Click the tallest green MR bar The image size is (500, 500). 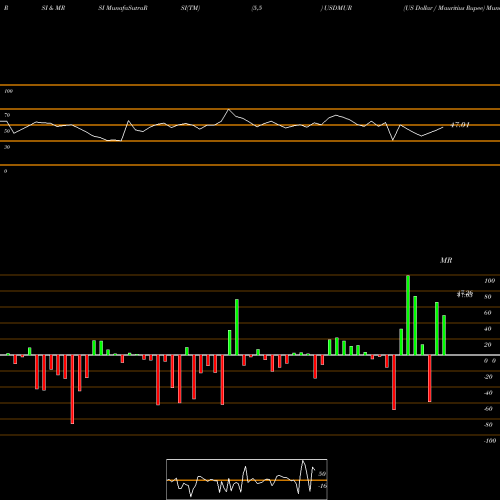(408, 315)
